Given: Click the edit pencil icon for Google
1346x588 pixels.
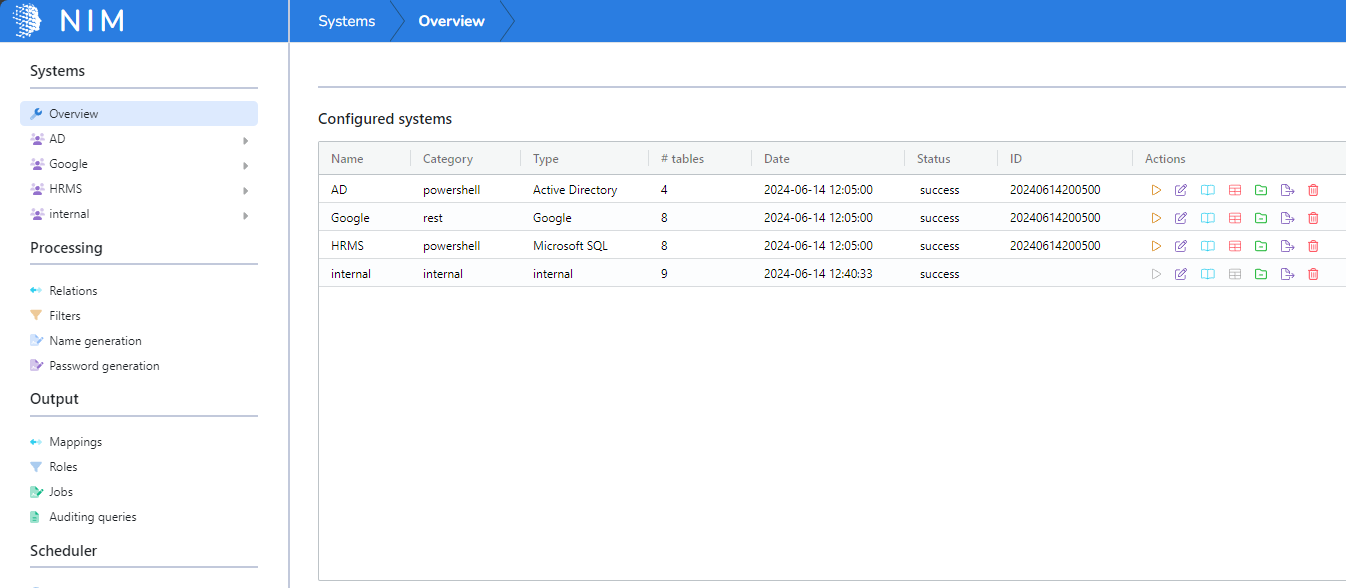Looking at the screenshot, I should click(x=1181, y=218).
